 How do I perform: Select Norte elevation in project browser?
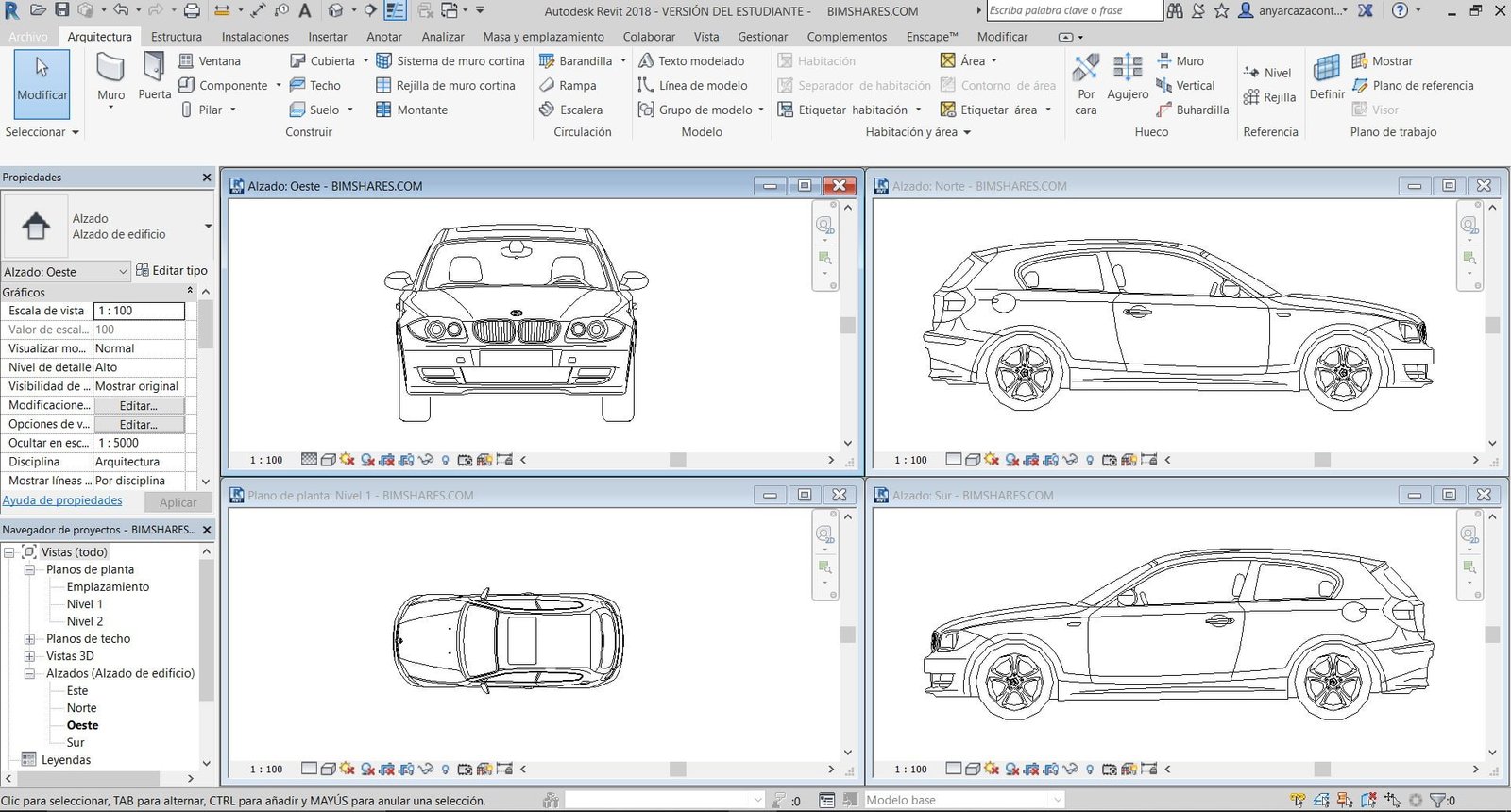tap(82, 708)
